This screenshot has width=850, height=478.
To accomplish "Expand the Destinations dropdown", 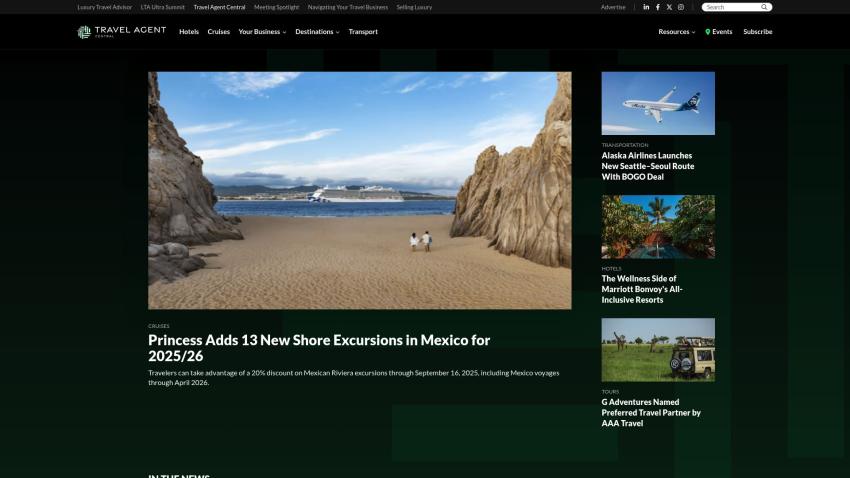I will (317, 31).
